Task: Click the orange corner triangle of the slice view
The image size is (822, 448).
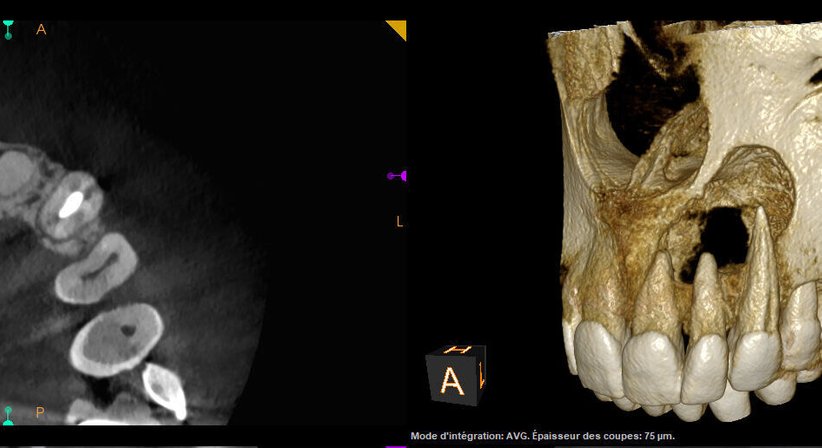Action: pos(398,28)
